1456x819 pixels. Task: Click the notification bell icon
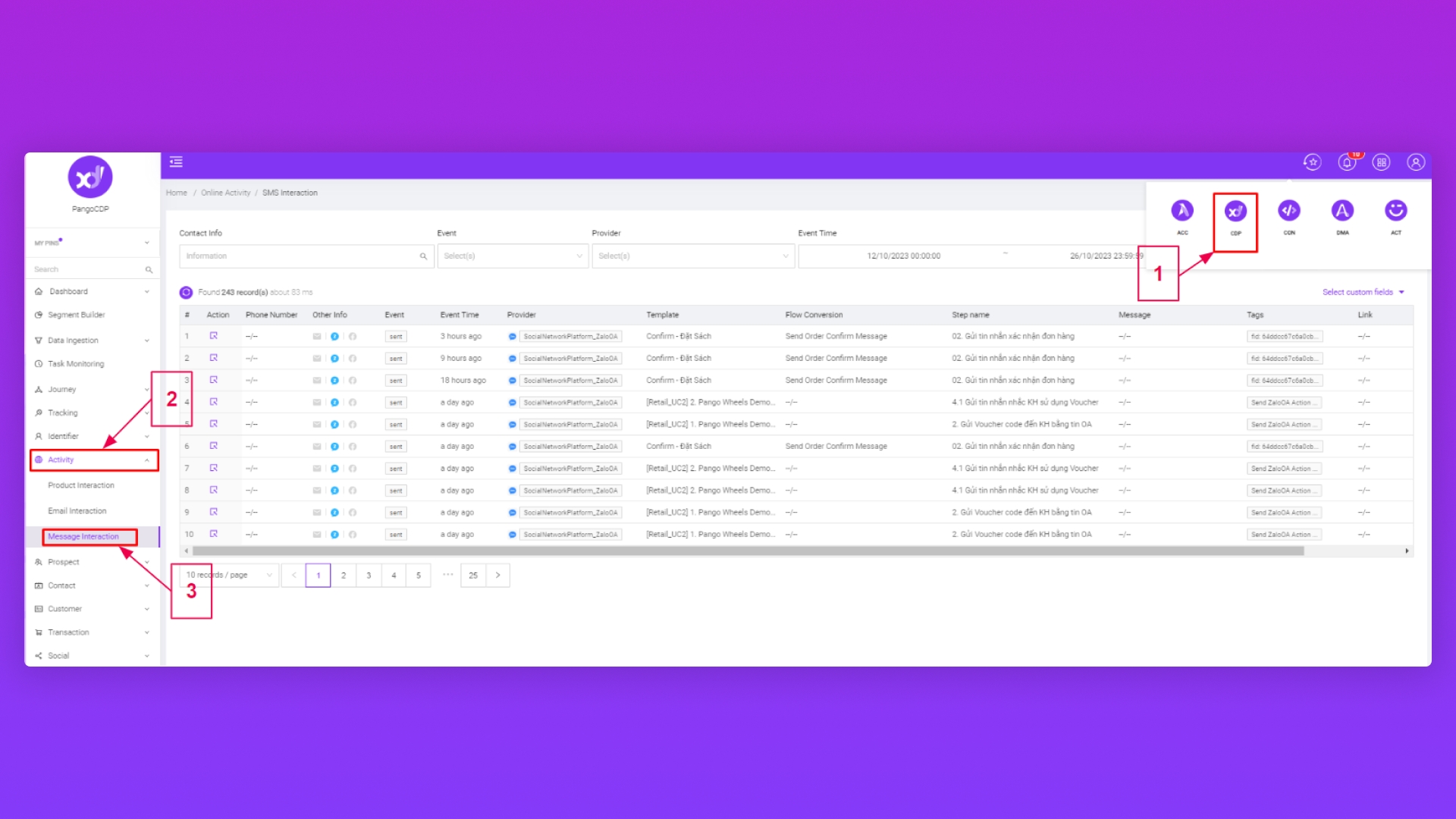tap(1347, 162)
